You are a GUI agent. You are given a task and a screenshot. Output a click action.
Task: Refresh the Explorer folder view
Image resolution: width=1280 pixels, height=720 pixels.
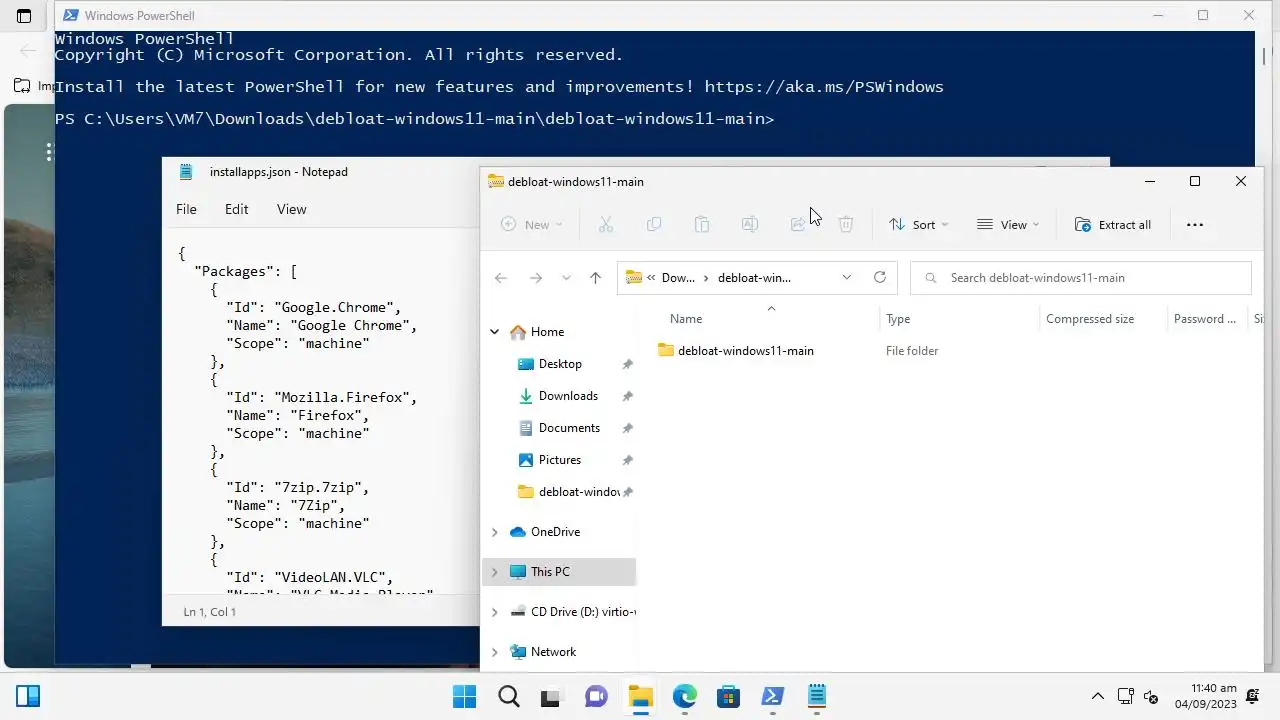[x=880, y=277]
